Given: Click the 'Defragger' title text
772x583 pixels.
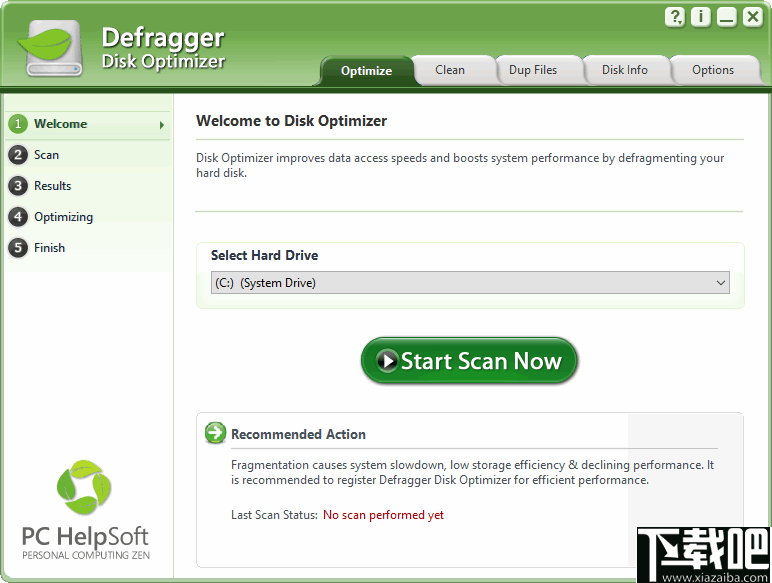Looking at the screenshot, I should point(163,38).
